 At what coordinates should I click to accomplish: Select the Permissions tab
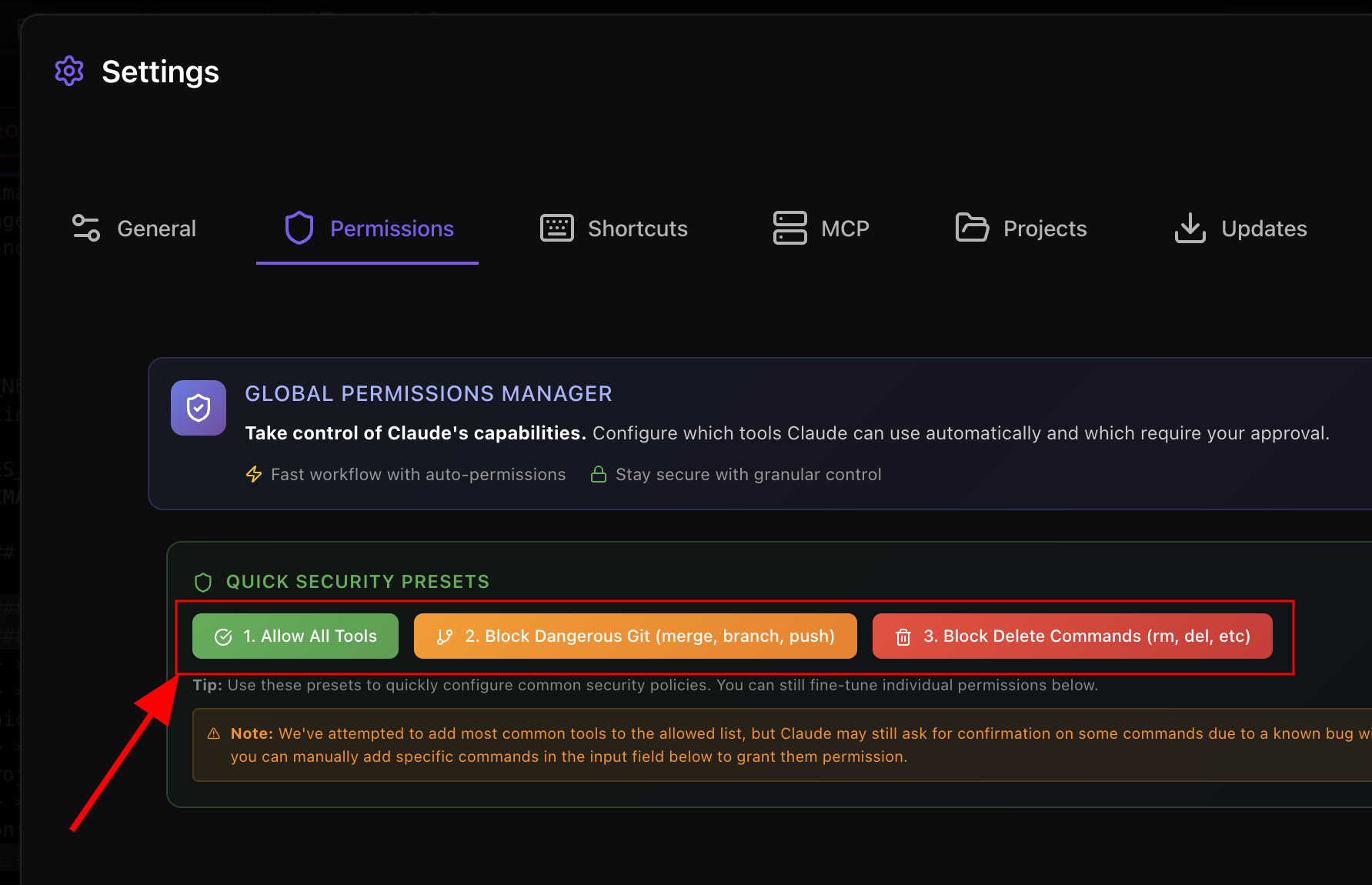(x=368, y=229)
